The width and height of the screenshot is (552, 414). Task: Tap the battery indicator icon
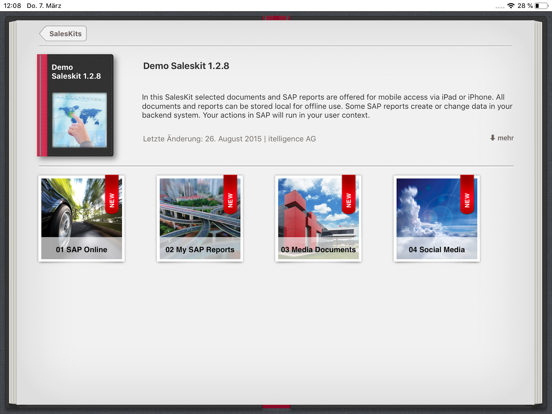pos(542,6)
